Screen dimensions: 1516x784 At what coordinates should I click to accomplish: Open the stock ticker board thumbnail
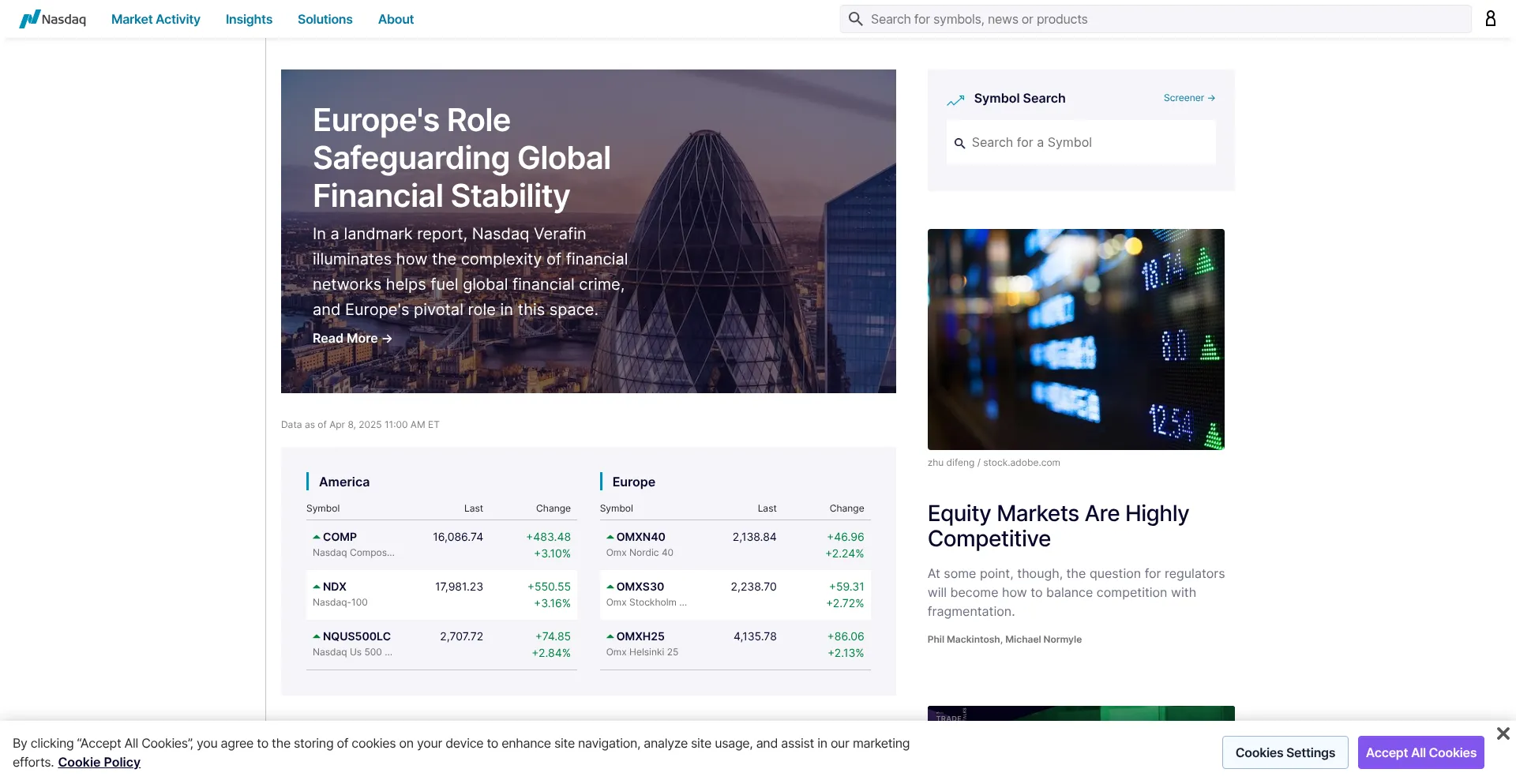[1076, 339]
